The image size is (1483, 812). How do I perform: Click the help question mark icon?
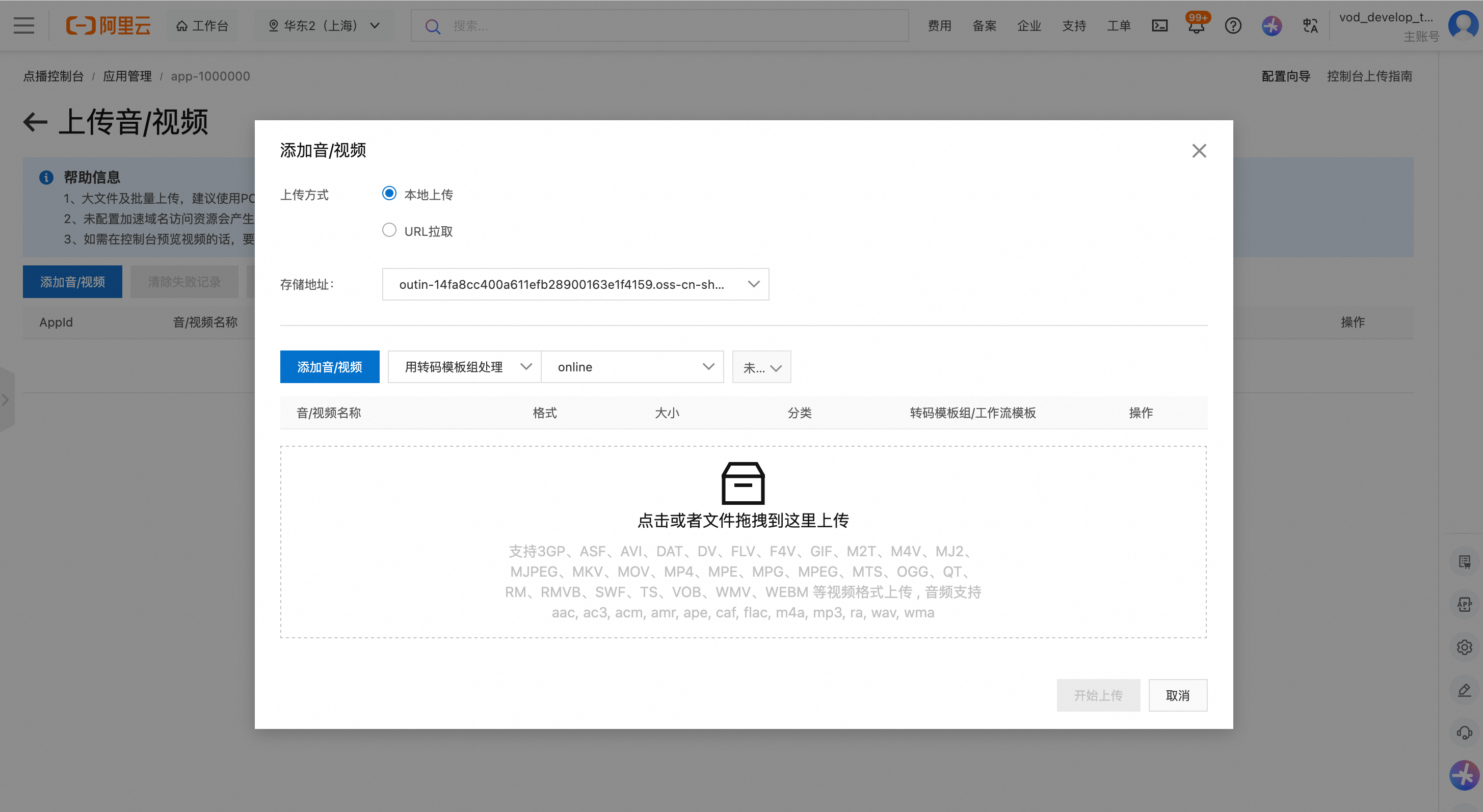(x=1233, y=25)
